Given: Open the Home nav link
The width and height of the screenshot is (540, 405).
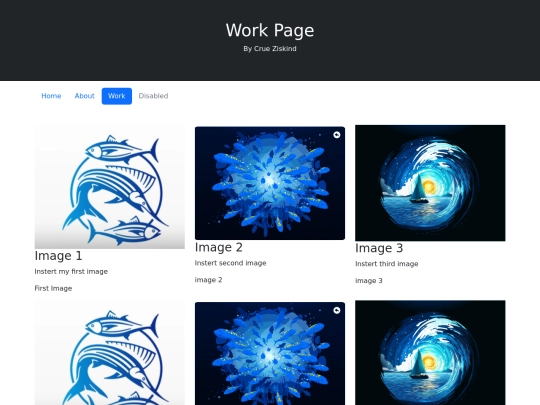Looking at the screenshot, I should 51,96.
